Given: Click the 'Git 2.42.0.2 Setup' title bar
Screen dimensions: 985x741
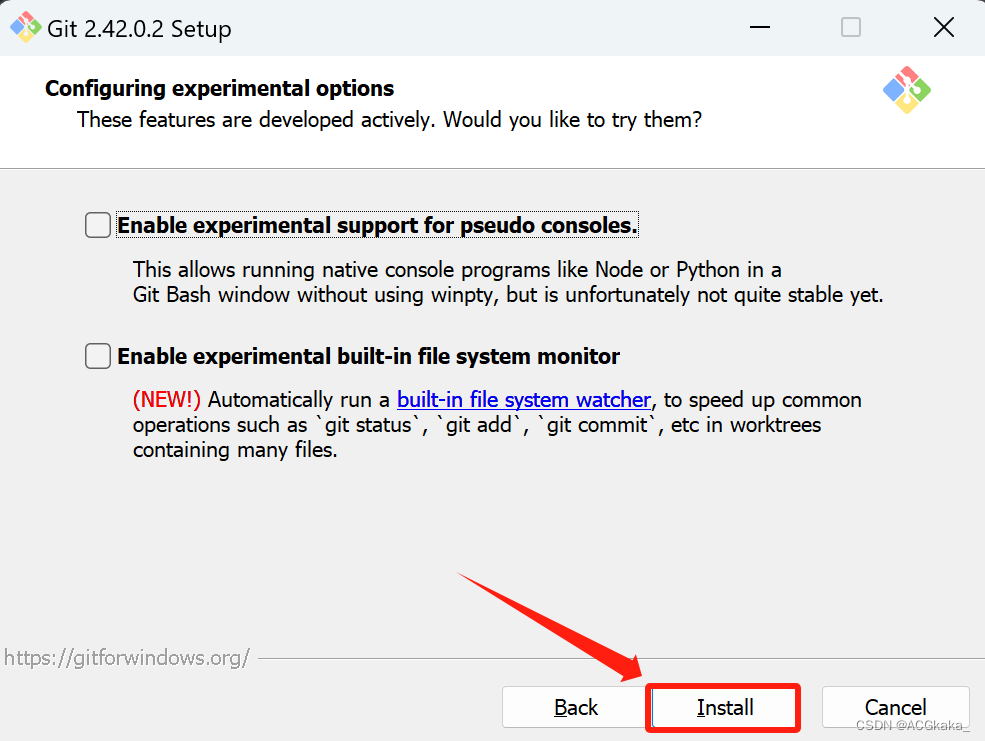Looking at the screenshot, I should tap(139, 29).
